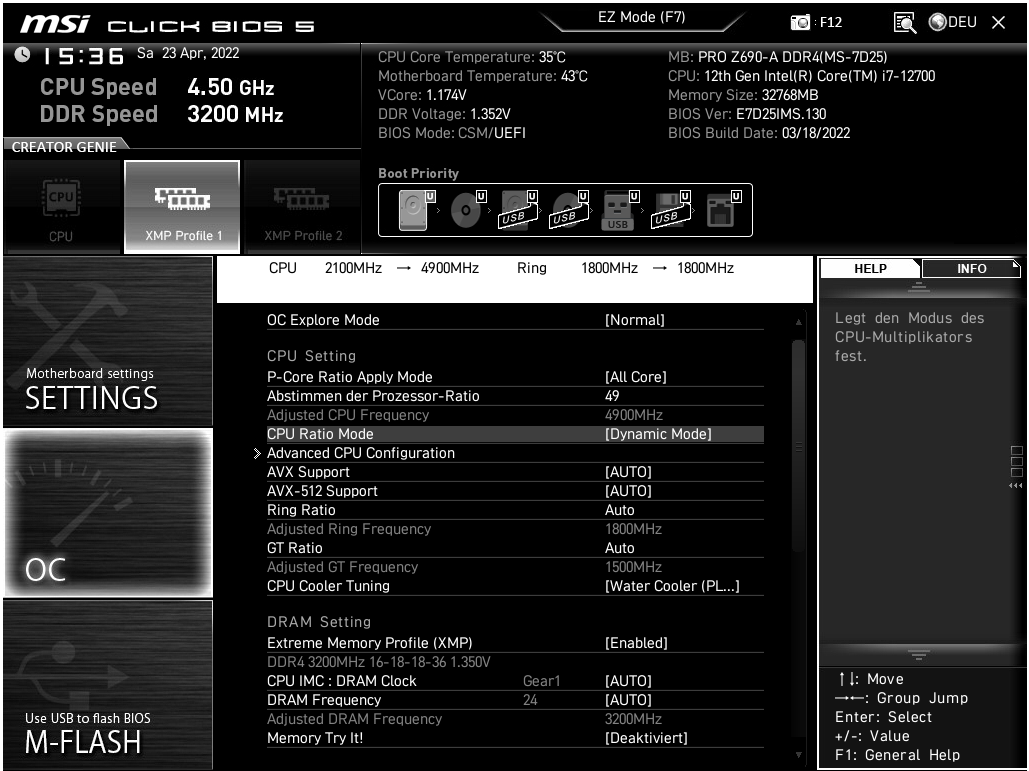Open the SETTINGS motherboard settings section

click(108, 341)
